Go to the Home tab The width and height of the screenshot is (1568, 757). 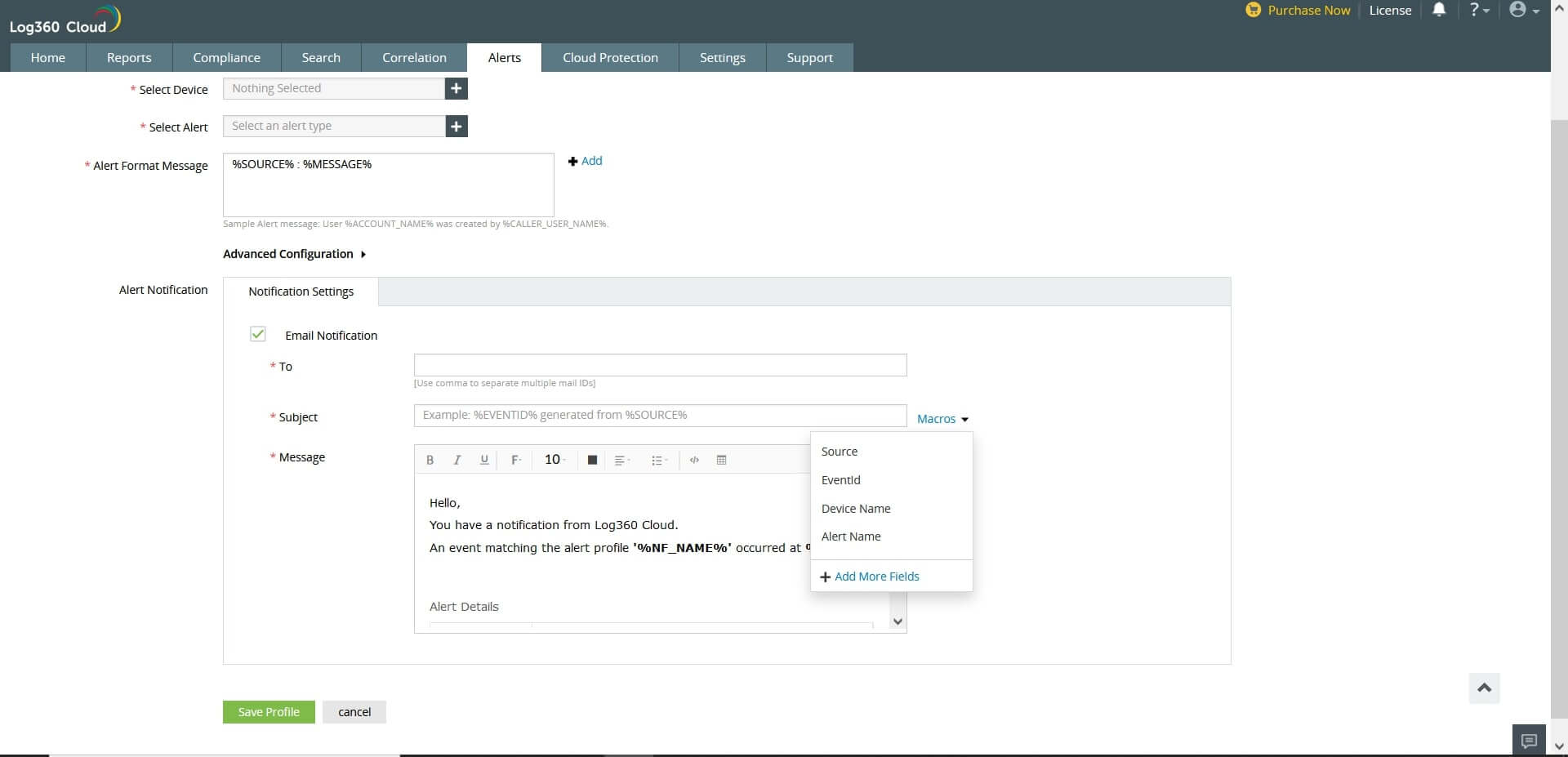[x=48, y=58]
